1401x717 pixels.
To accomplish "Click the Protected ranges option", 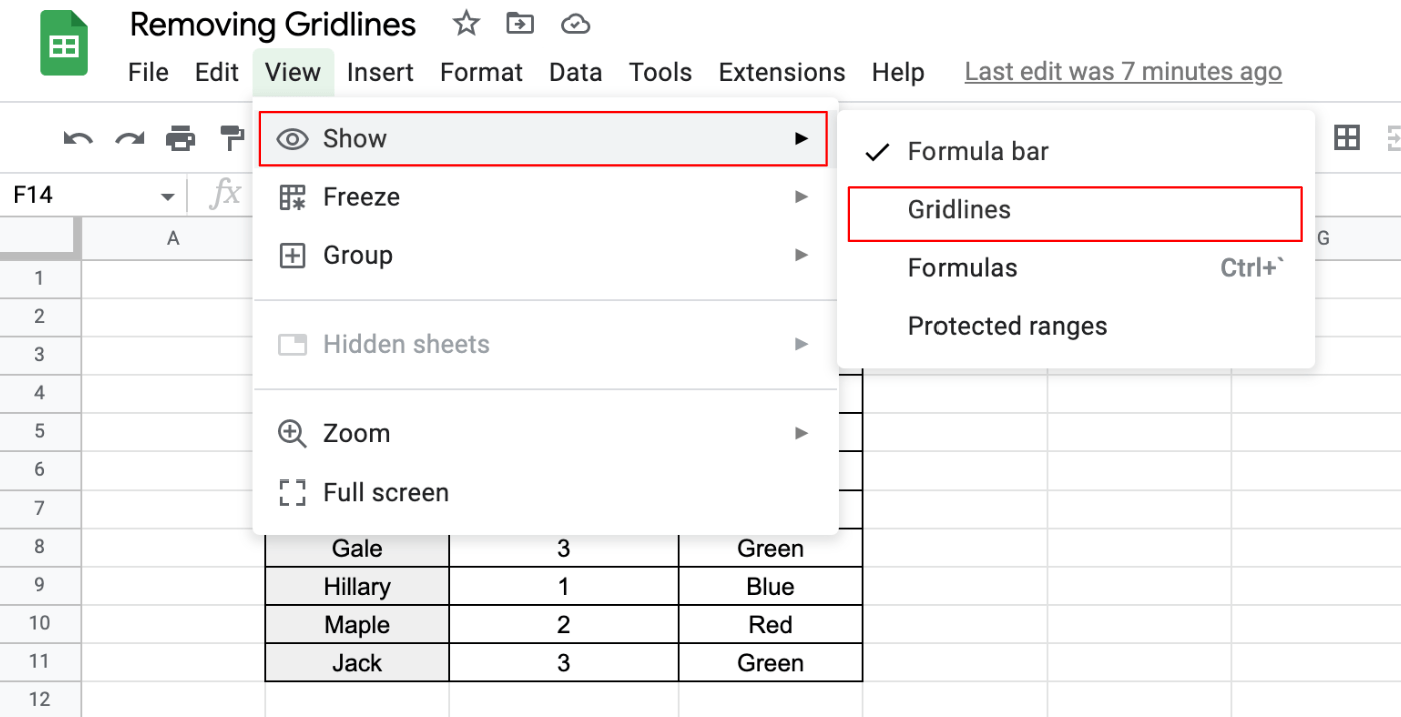I will (1007, 326).
